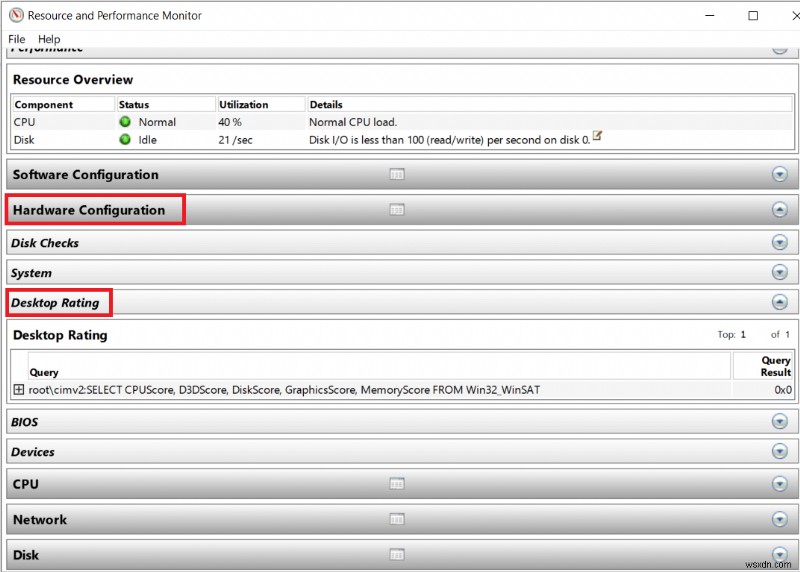Maximize the Resource and Performance Monitor window
The image size is (800, 572).
[x=753, y=15]
